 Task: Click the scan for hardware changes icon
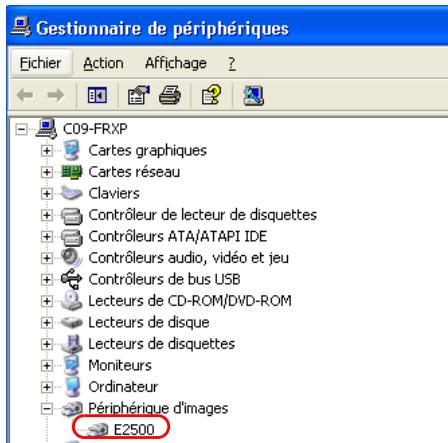click(x=253, y=96)
